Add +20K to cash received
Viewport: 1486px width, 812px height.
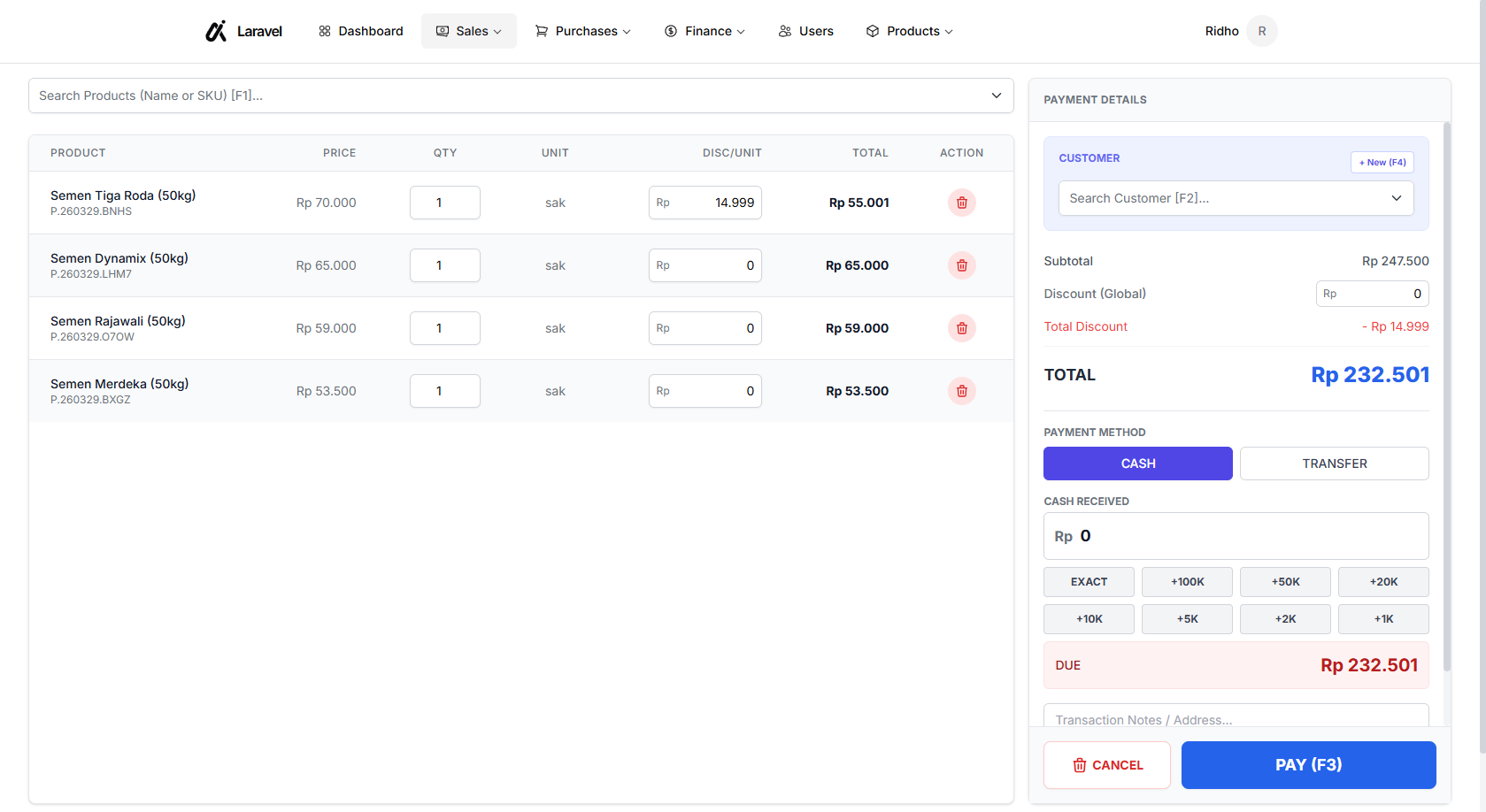(x=1384, y=582)
